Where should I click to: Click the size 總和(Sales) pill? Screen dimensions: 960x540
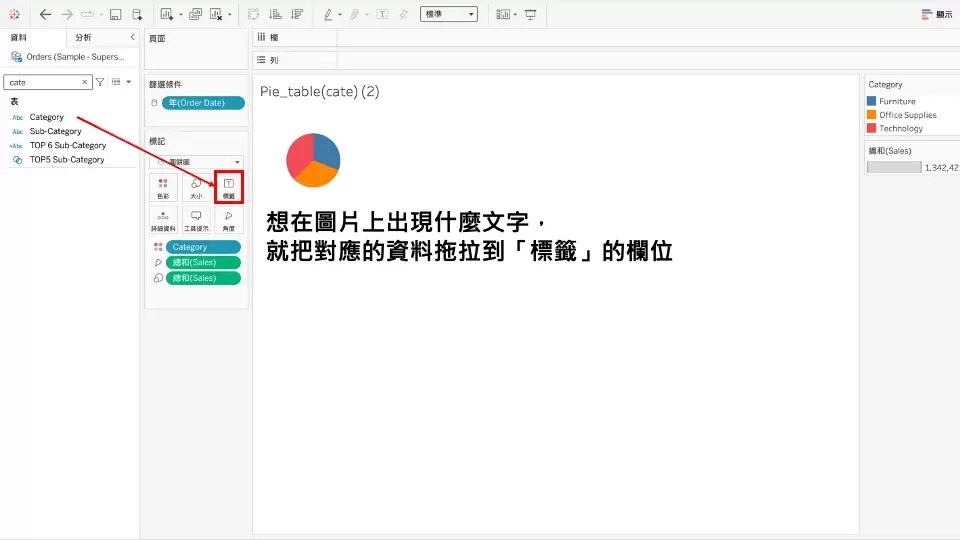click(x=203, y=278)
